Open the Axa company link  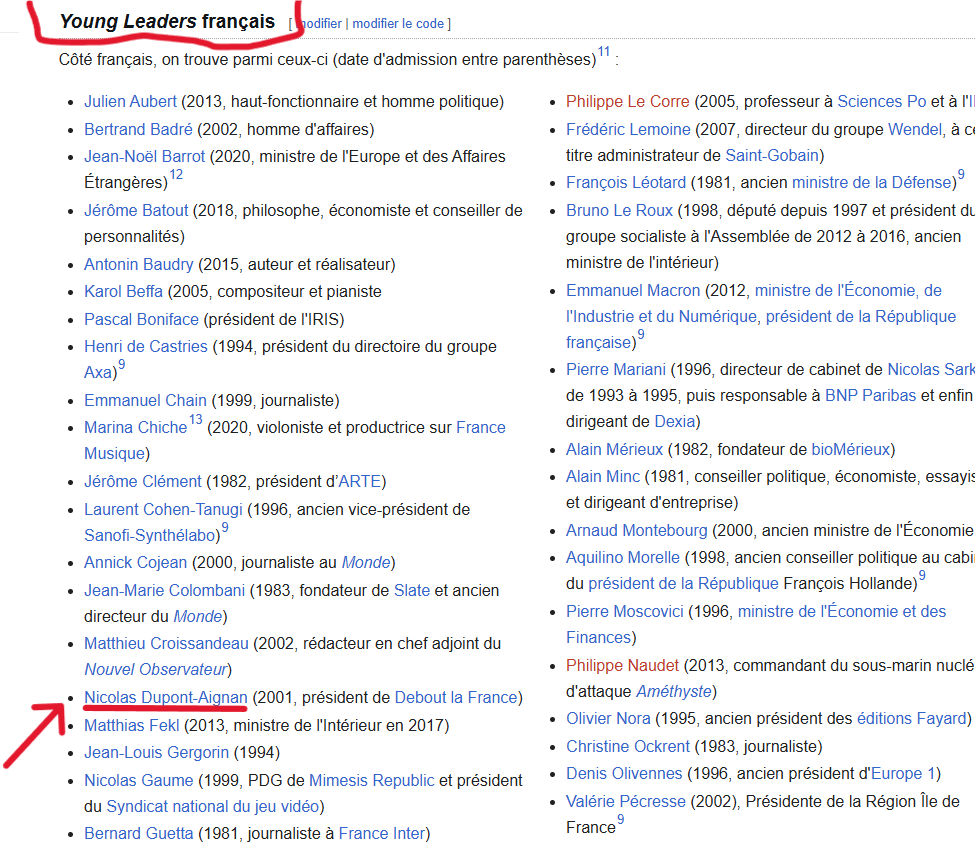click(x=98, y=372)
